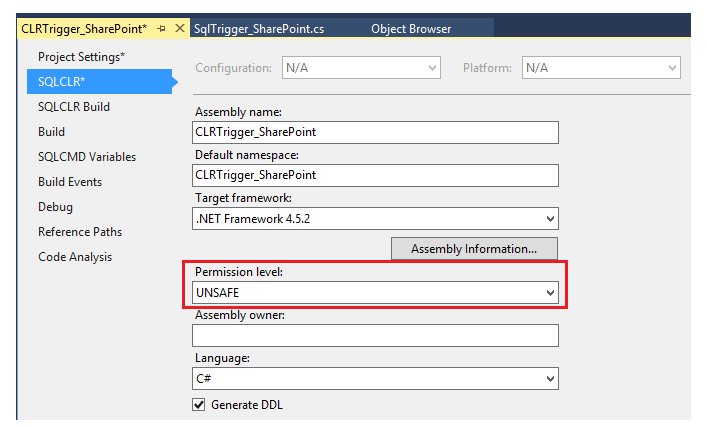The height and width of the screenshot is (427, 706).
Task: Open the Reference Paths page
Action: (80, 232)
